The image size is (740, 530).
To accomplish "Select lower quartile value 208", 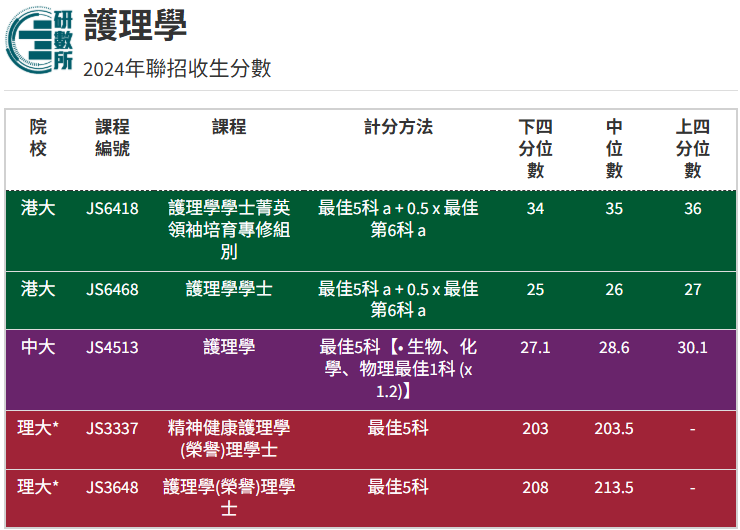I will 535,488.
